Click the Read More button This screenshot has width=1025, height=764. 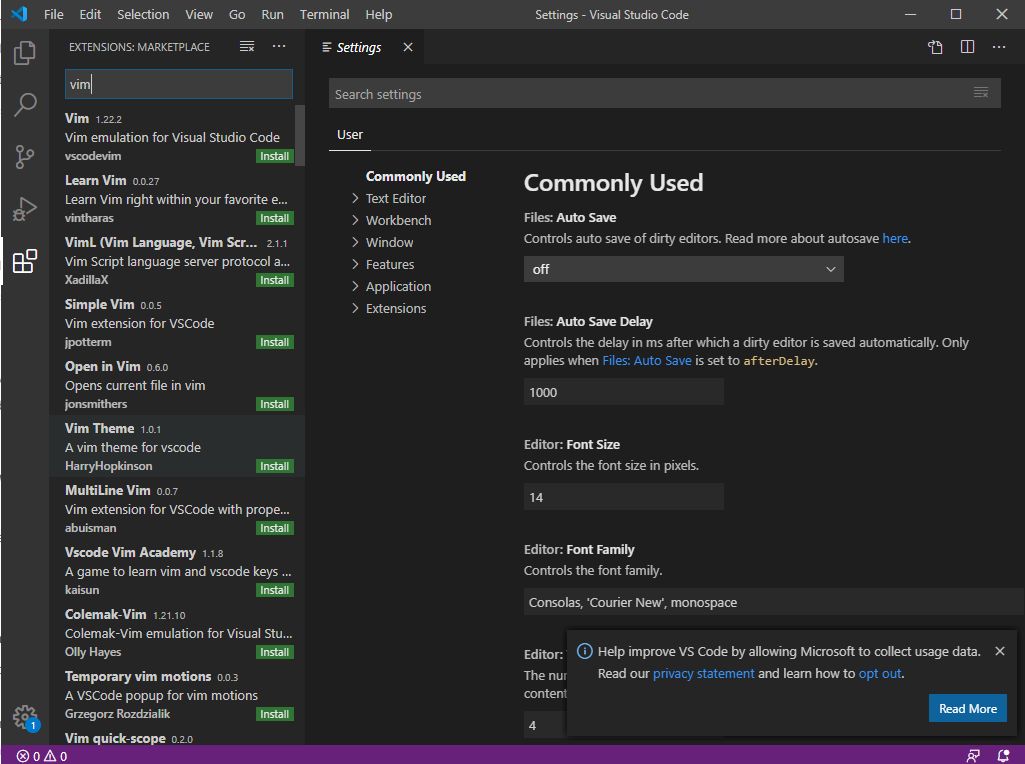967,708
